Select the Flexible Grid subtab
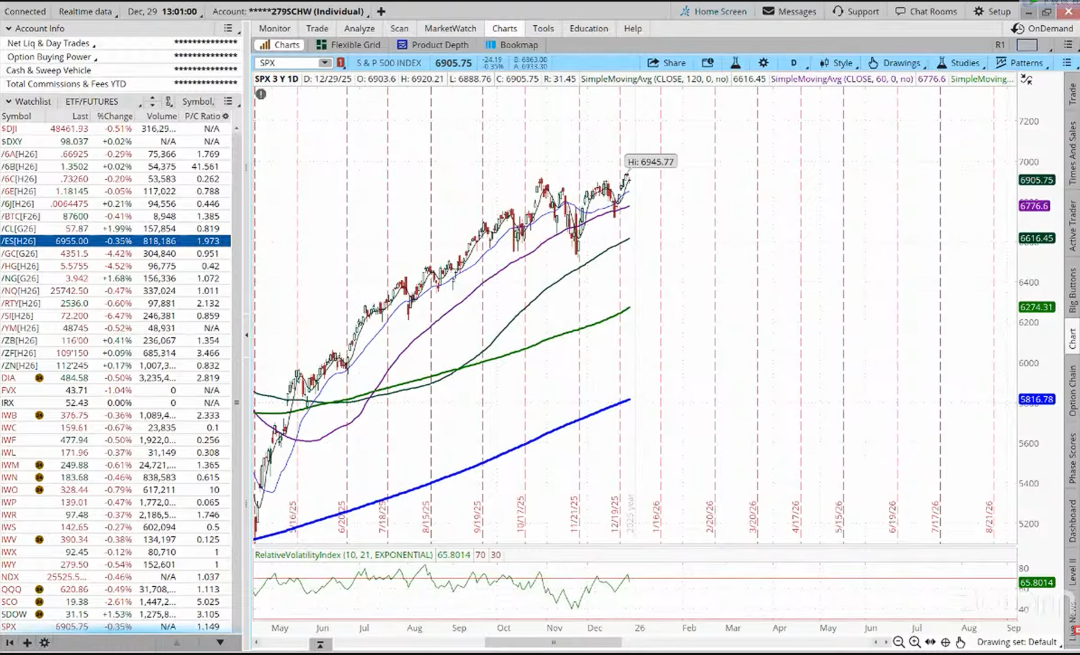The image size is (1080, 655). click(348, 45)
